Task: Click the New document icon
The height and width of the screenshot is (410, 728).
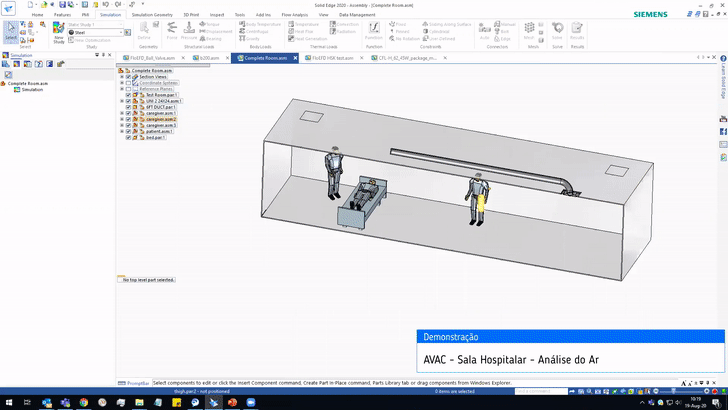Action: coord(31,5)
